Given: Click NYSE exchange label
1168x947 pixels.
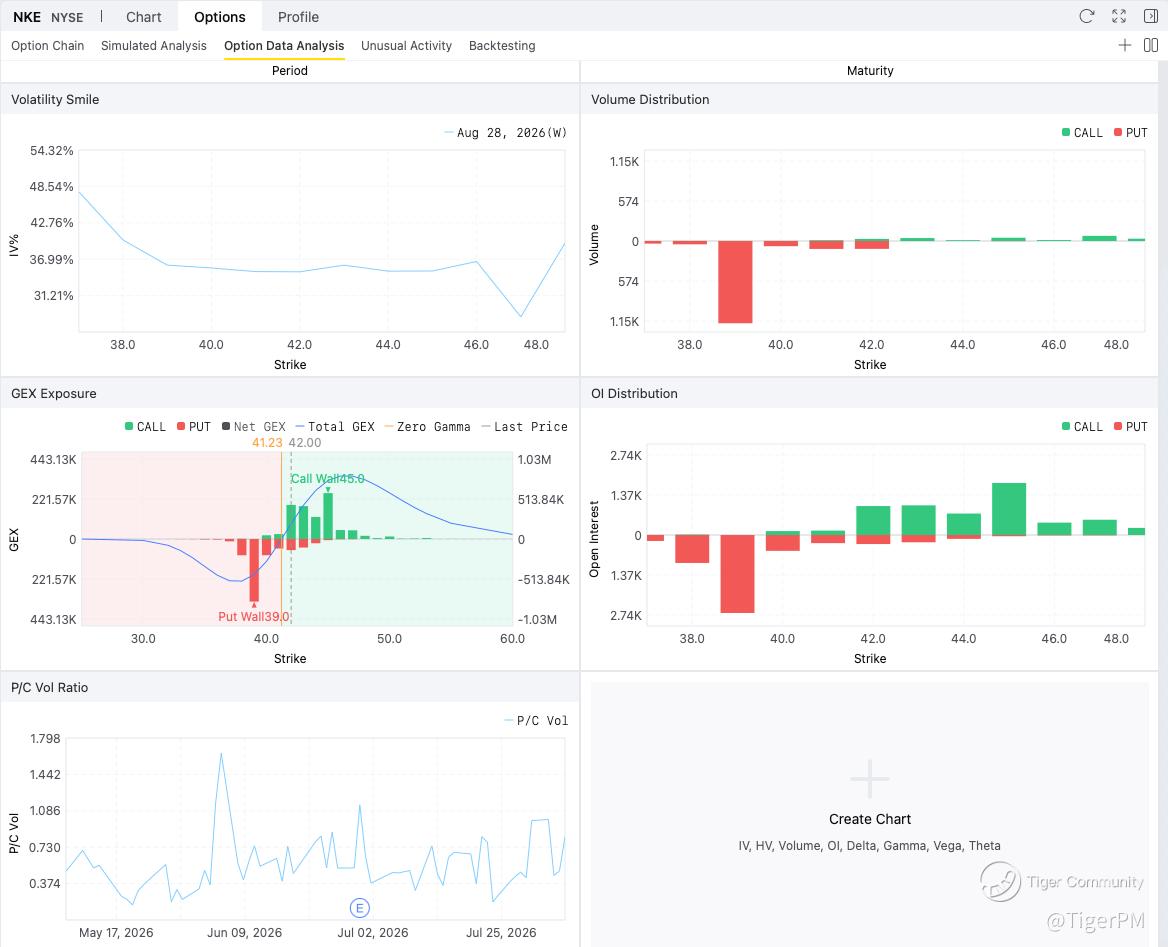Looking at the screenshot, I should [x=67, y=17].
